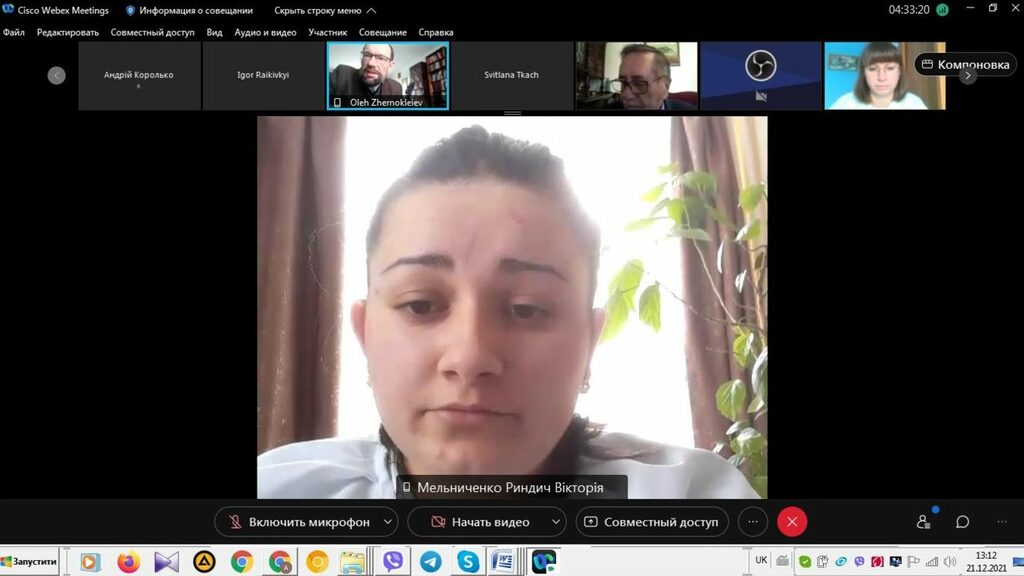This screenshot has height=576, width=1024.
Task: Open the participants panel icon
Action: 923,522
